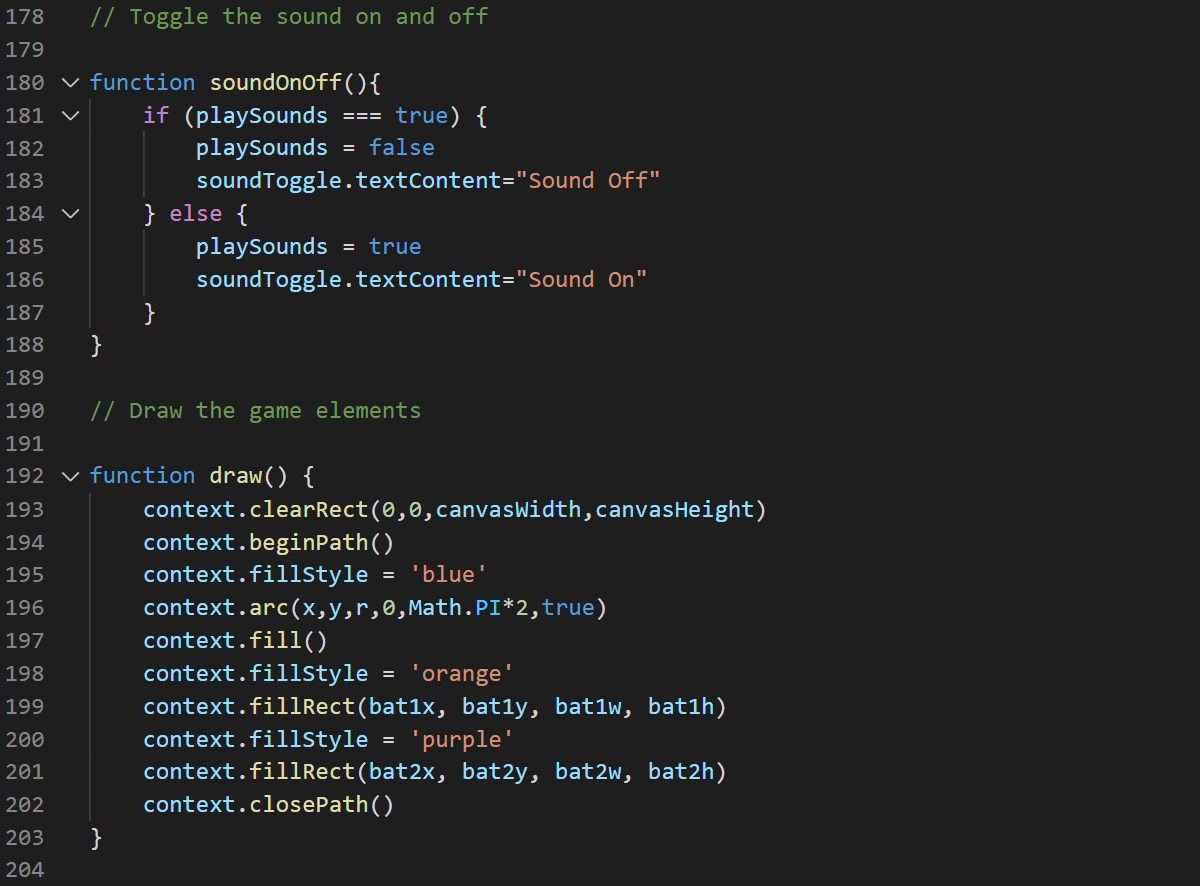Click the soundOnOff function name
Image resolution: width=1200 pixels, height=886 pixels.
[275, 82]
